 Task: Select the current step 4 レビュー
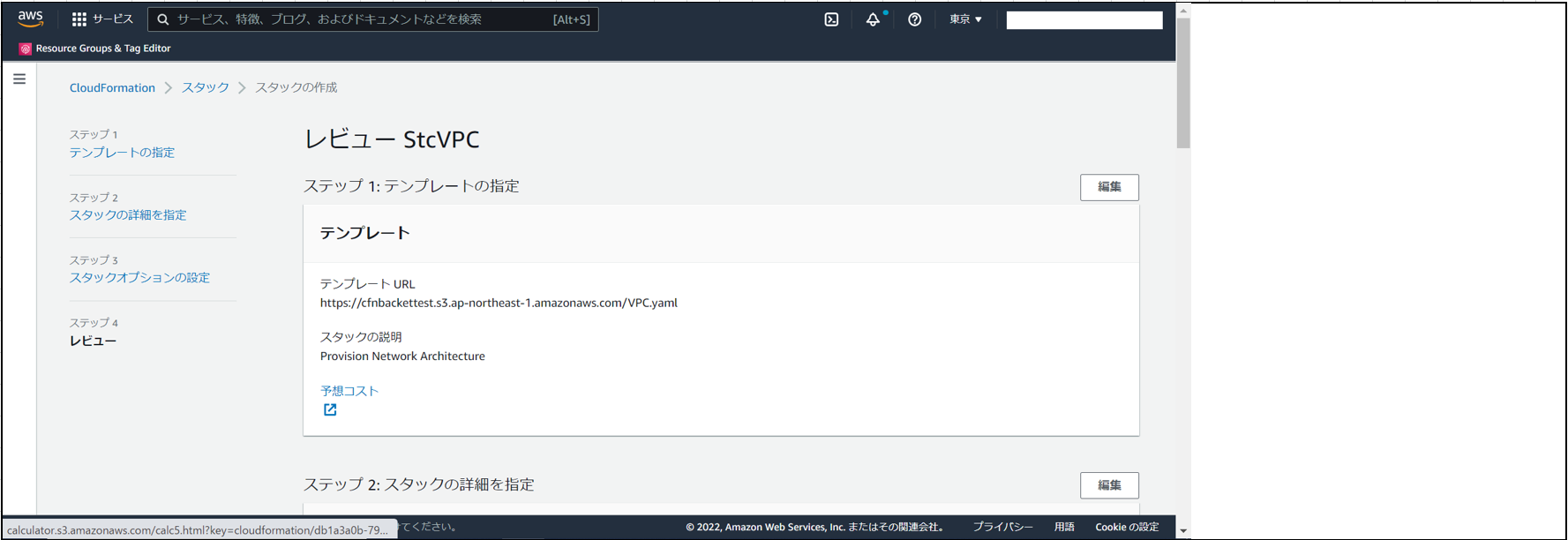93,341
